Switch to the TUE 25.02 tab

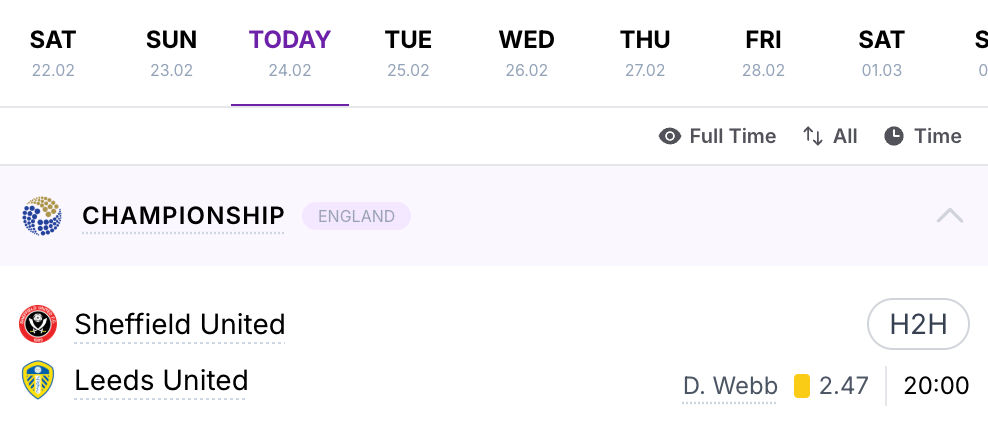coord(408,53)
